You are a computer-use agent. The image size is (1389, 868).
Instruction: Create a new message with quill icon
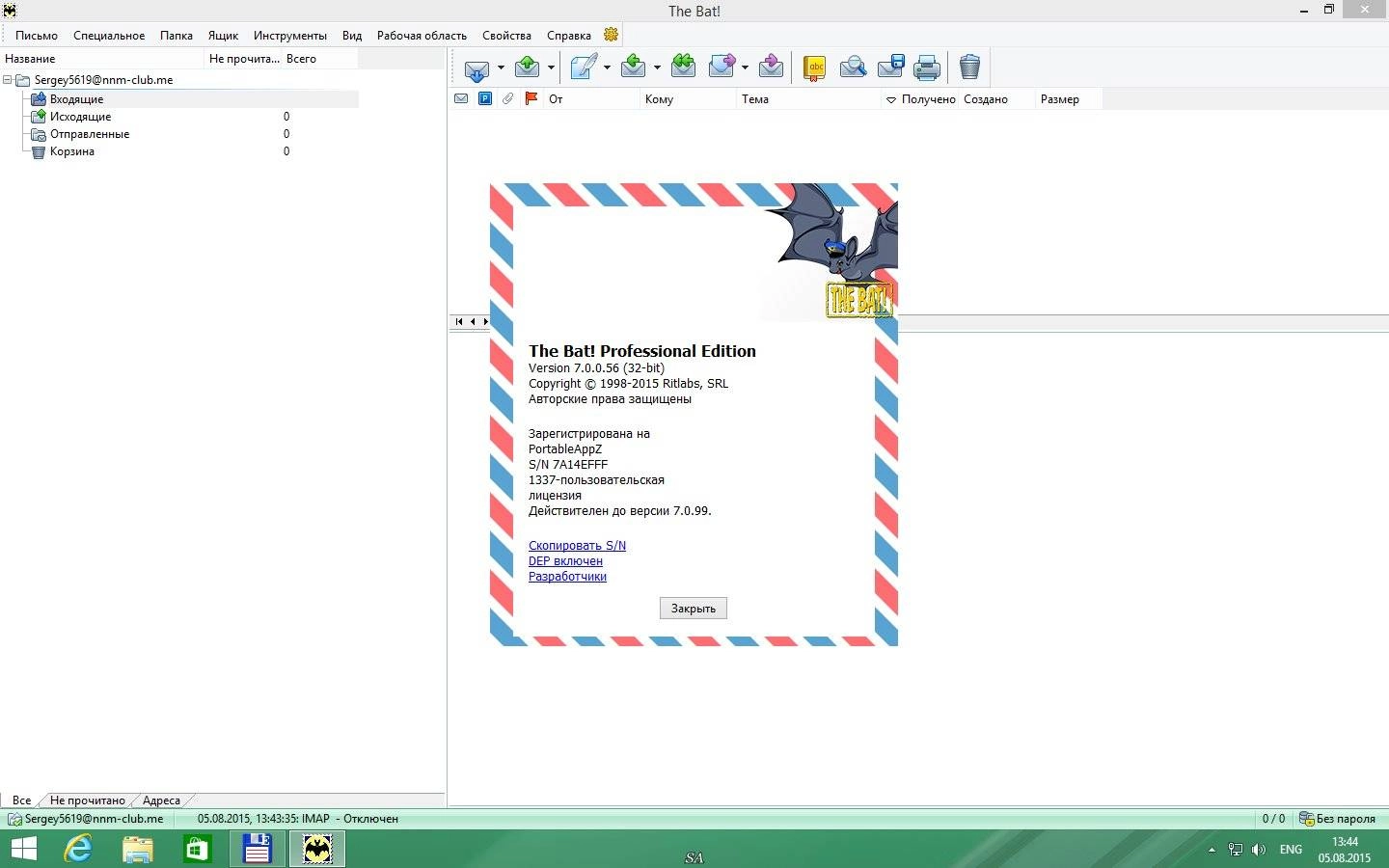[584, 67]
